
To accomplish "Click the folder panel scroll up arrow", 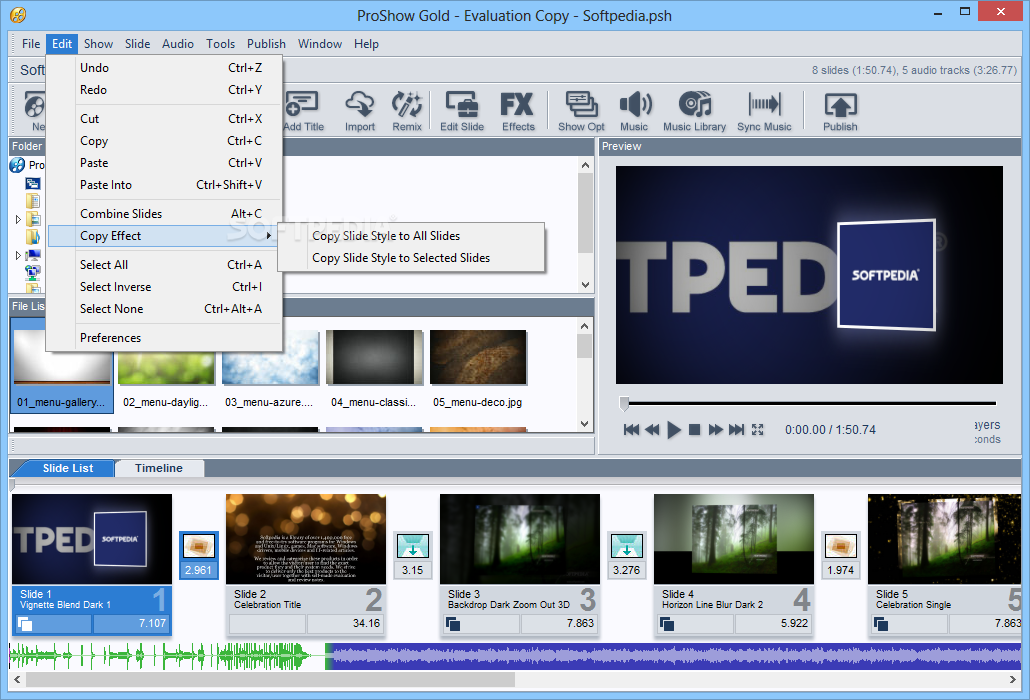I will point(585,165).
